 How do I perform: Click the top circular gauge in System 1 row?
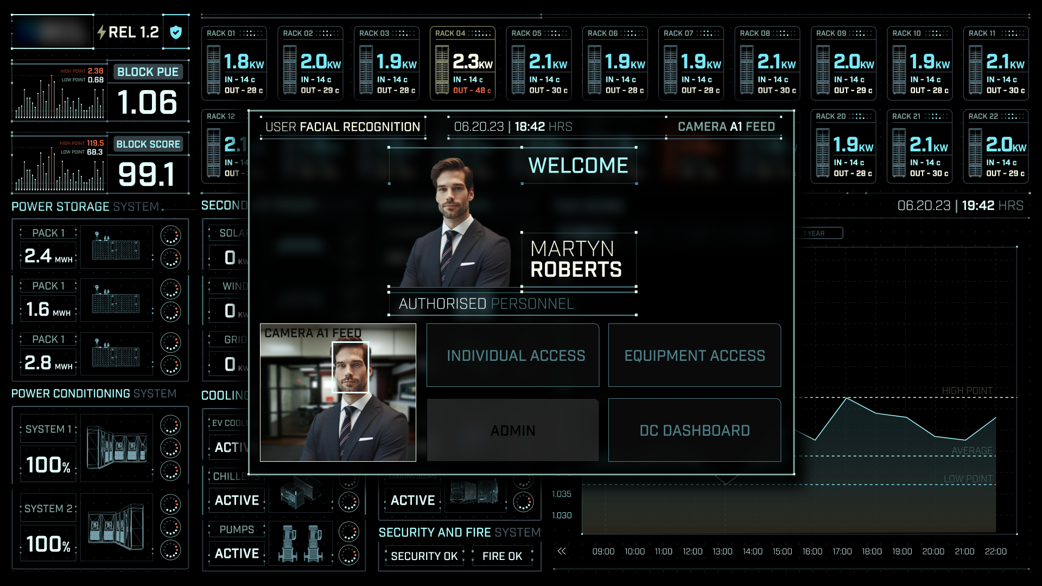tap(171, 425)
